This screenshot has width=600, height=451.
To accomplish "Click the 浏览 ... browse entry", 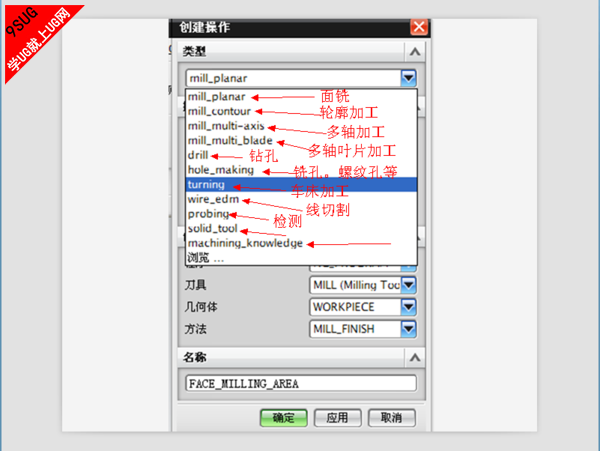I will pos(301,257).
